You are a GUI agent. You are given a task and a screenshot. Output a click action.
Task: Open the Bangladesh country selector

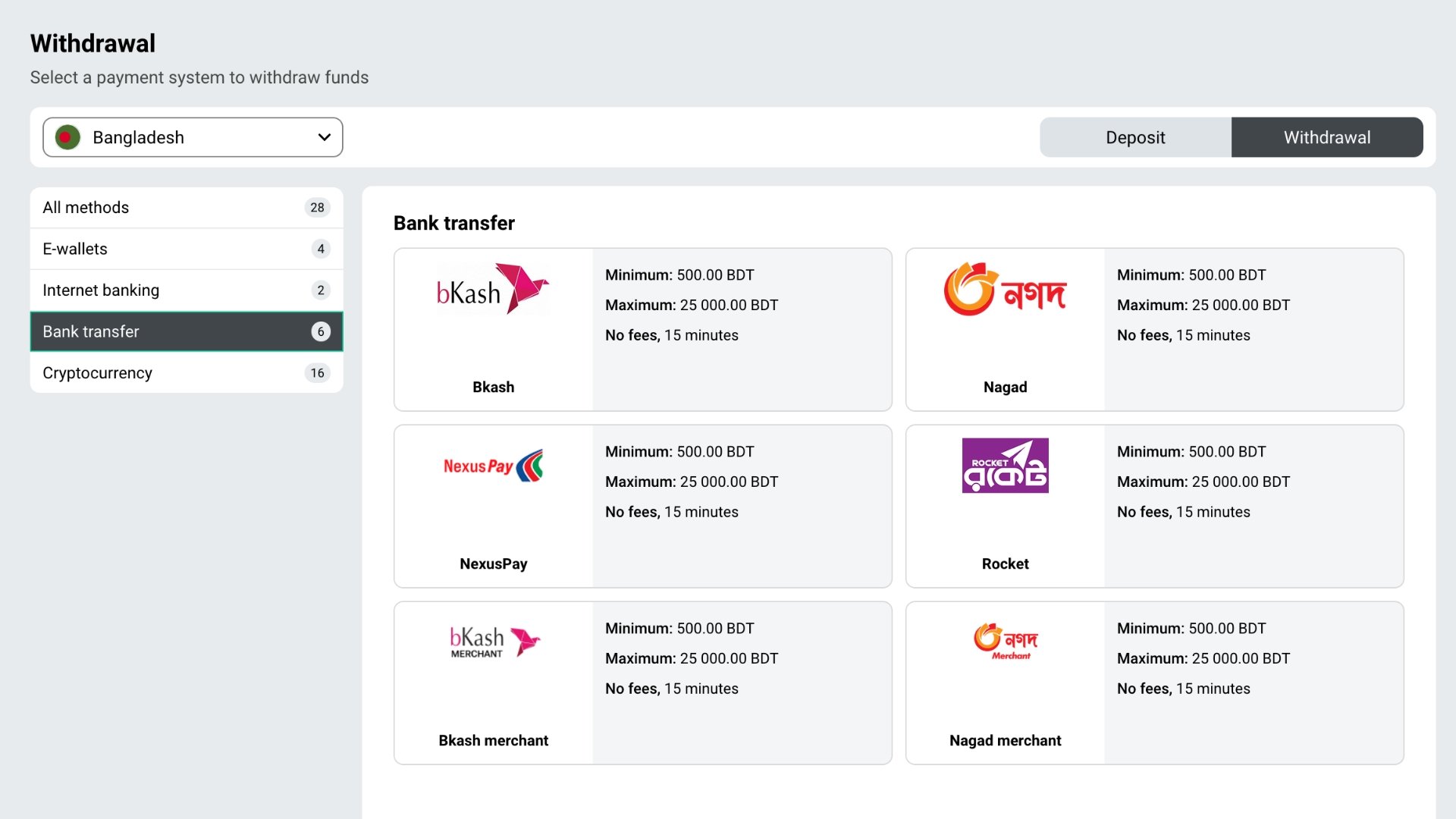click(193, 137)
